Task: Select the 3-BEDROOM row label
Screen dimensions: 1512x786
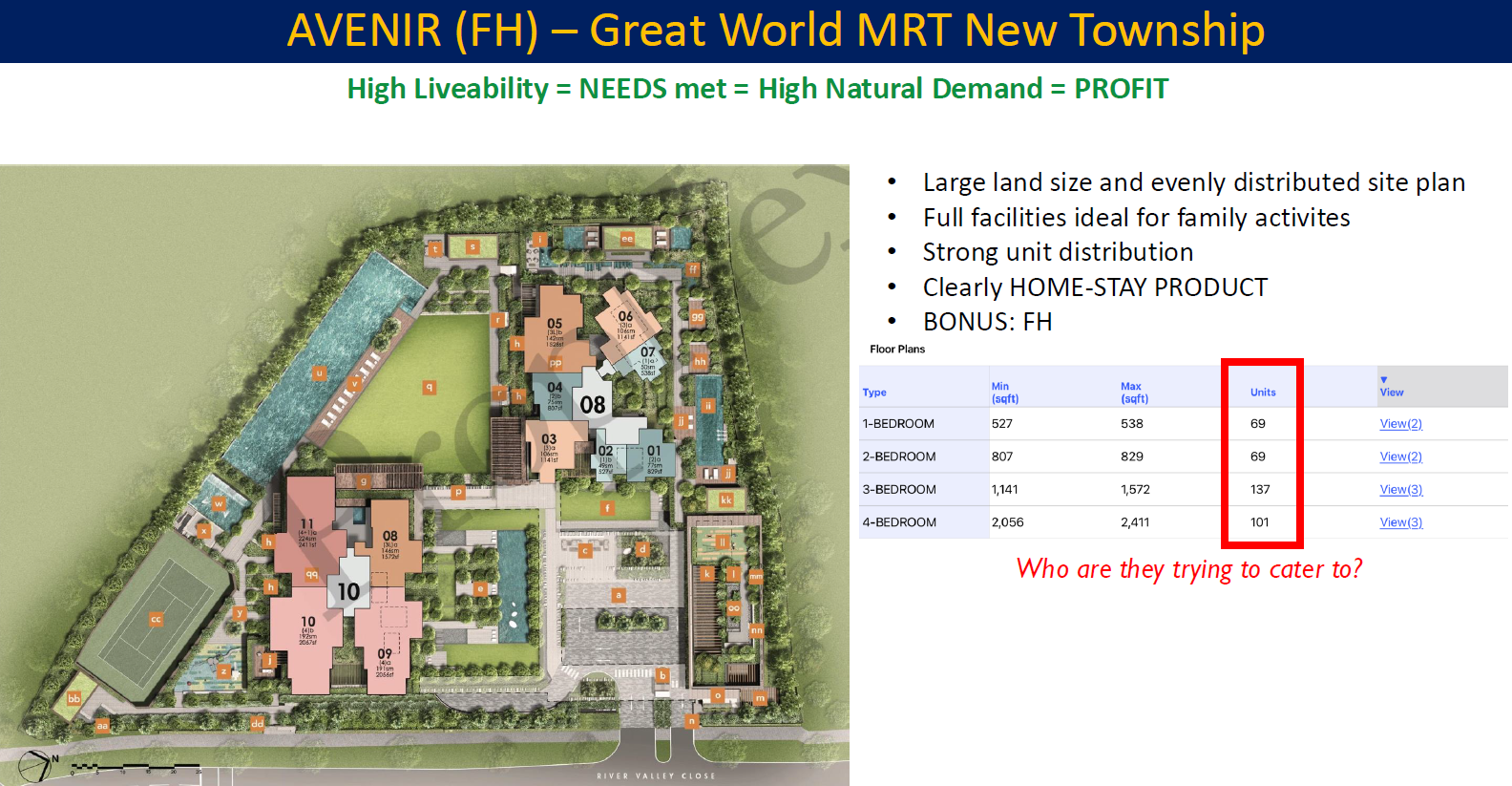Action: coord(899,489)
